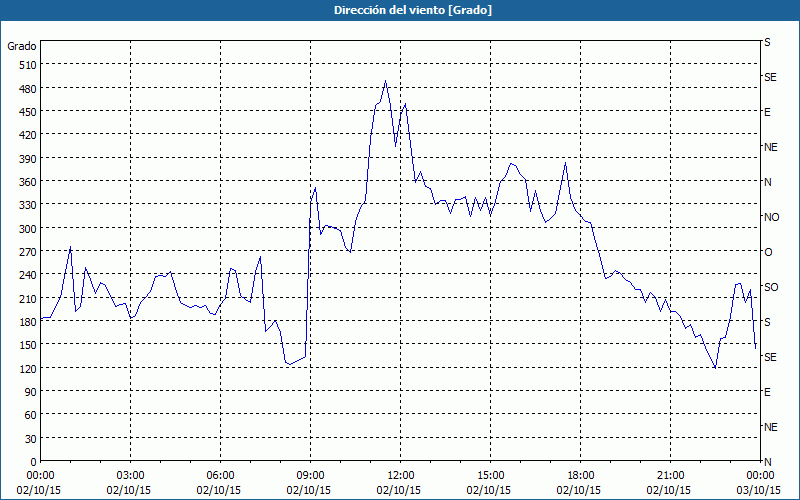Click the 02/10/15 date under 06:00

point(218,490)
